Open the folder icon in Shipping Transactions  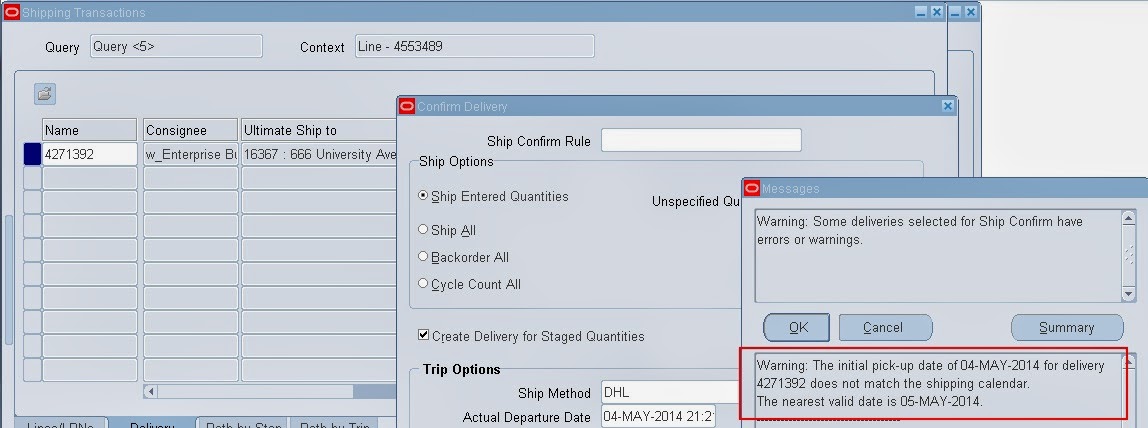click(45, 94)
